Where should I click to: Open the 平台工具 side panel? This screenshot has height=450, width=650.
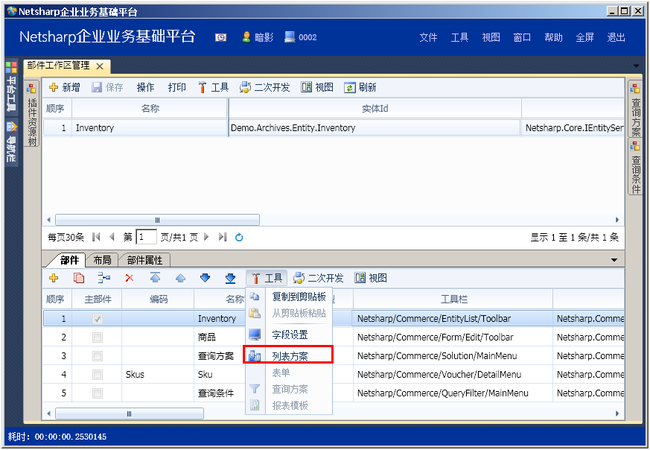pos(12,87)
